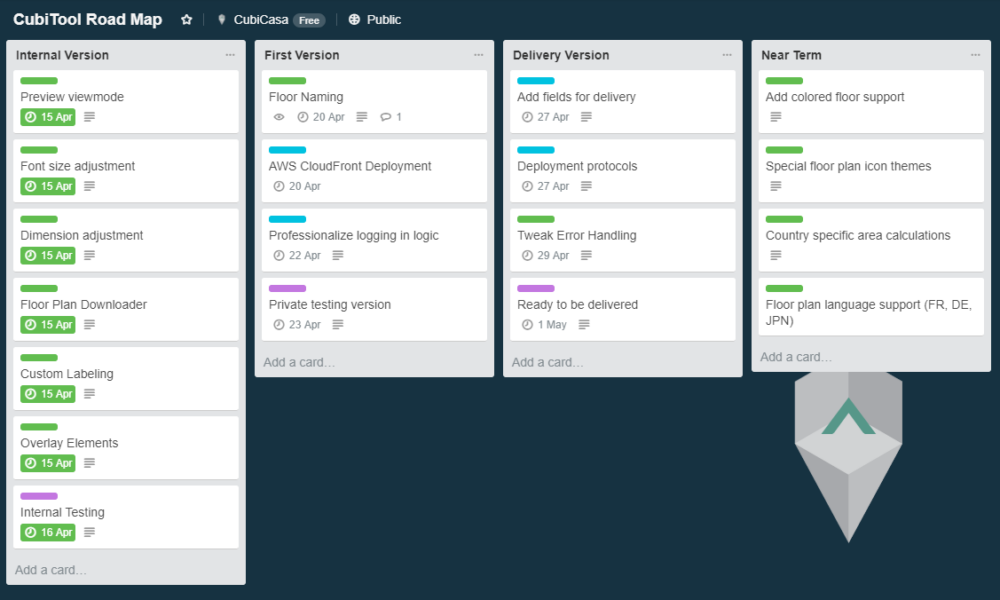Click the 15 Apr due badge on Font size adjustment
Viewport: 1000px width, 600px height.
pos(48,186)
